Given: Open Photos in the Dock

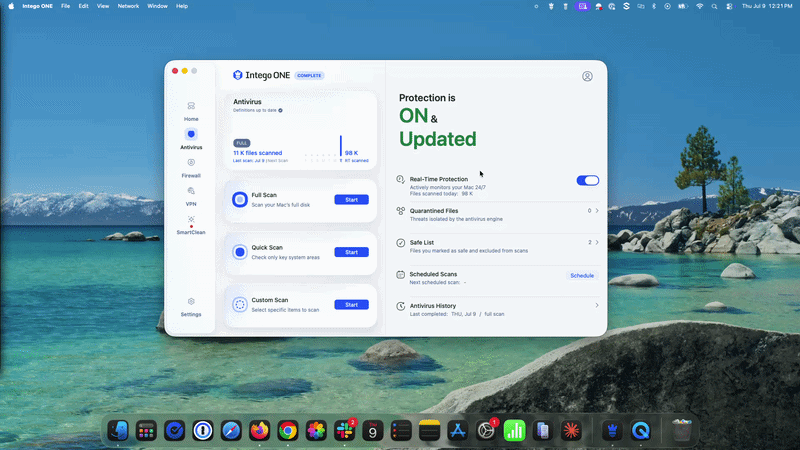Looking at the screenshot, I should click(316, 431).
